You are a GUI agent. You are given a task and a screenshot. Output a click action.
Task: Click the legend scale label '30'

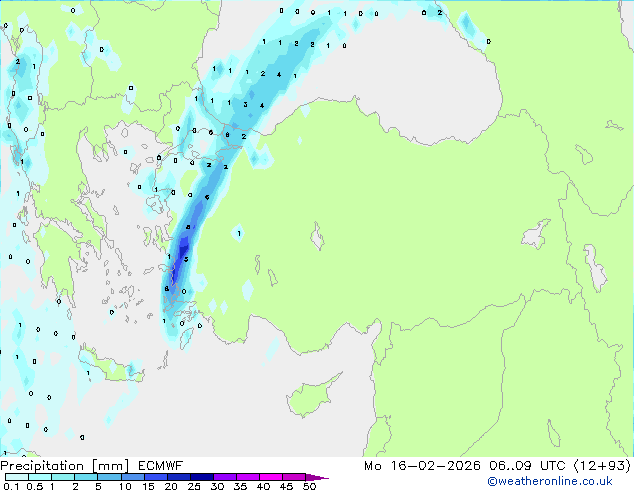tap(217, 486)
